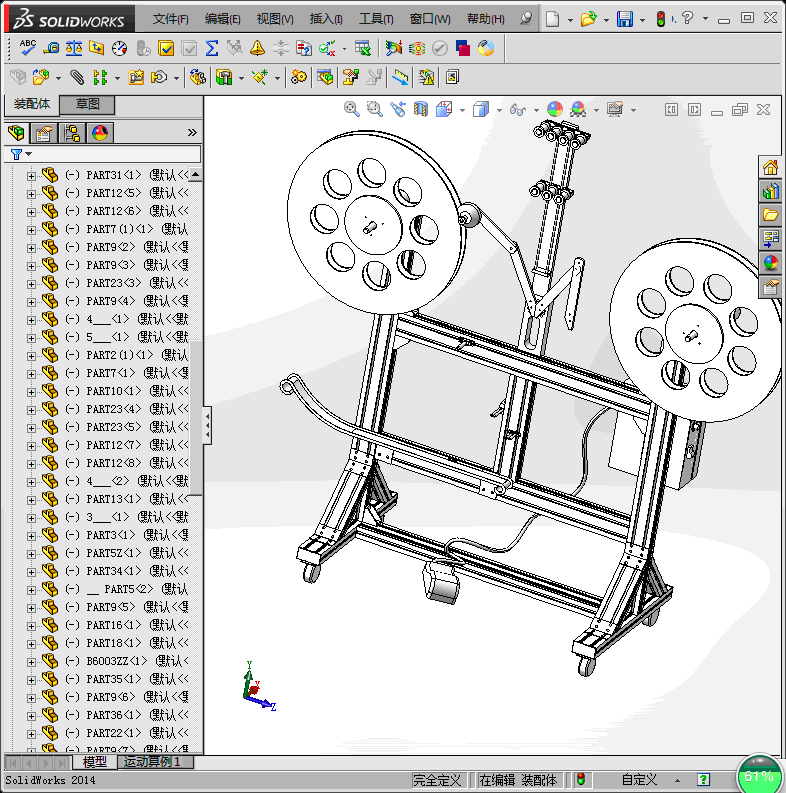Screen dimensions: 786x793
Task: Open the 编辑(E) menu
Action: (x=223, y=19)
